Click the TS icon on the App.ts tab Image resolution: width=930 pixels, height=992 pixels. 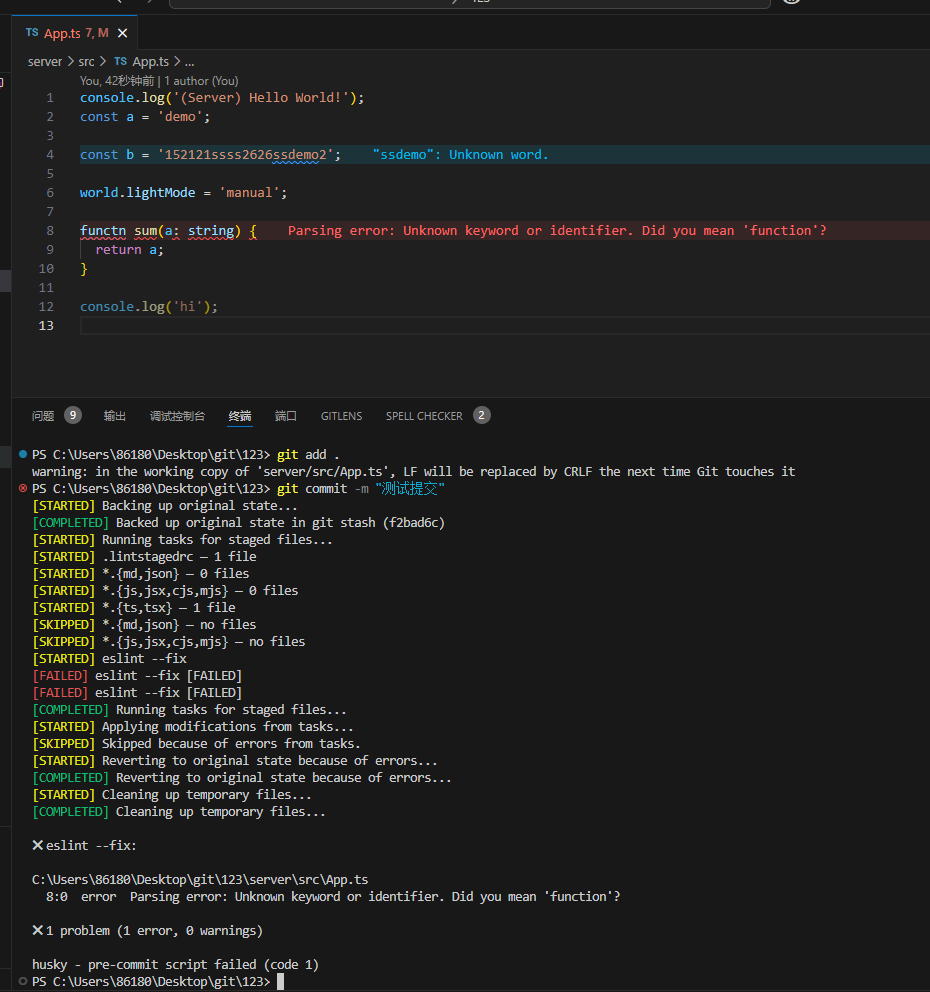[32, 33]
